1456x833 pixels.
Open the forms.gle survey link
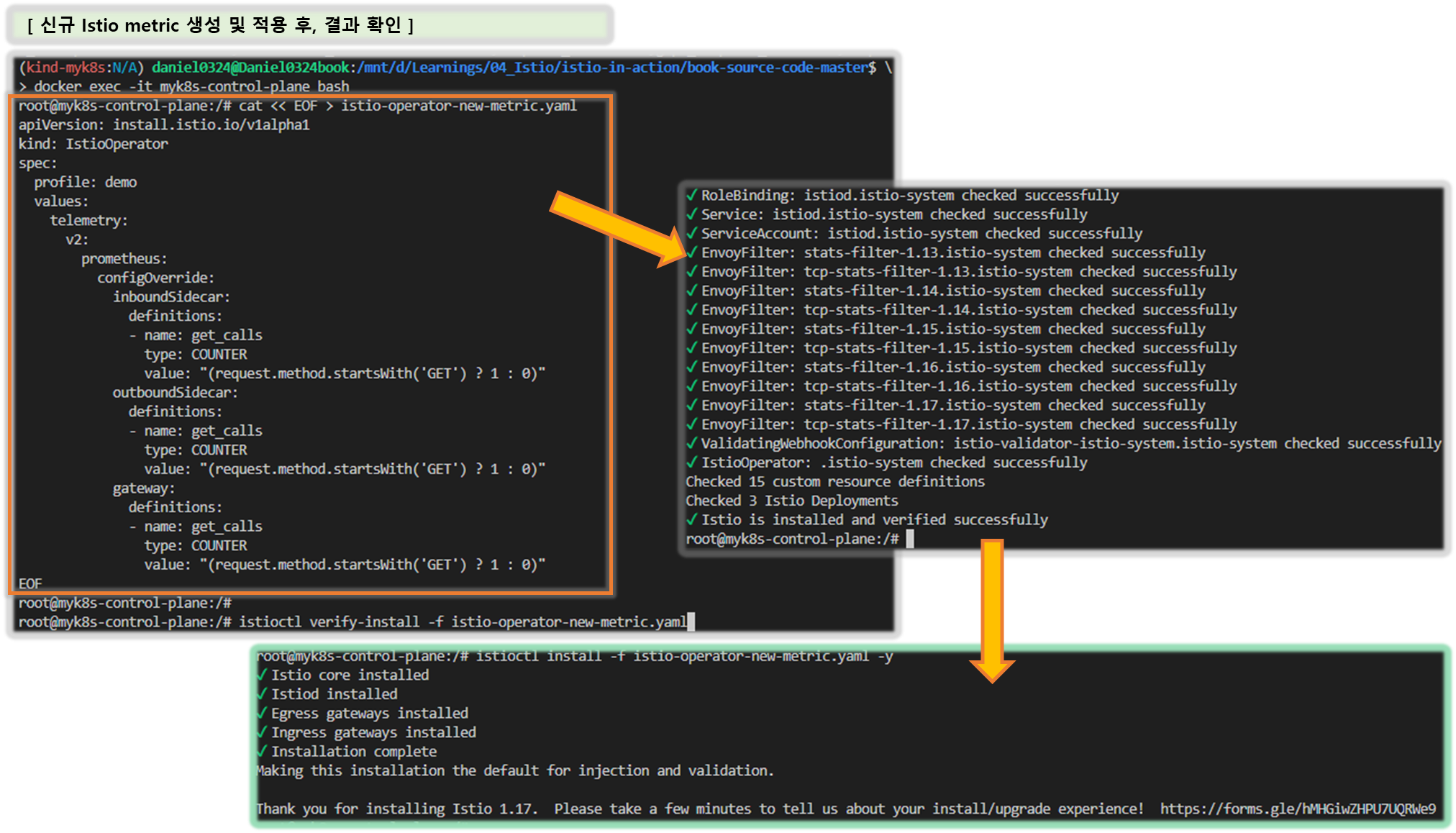pos(1297,809)
